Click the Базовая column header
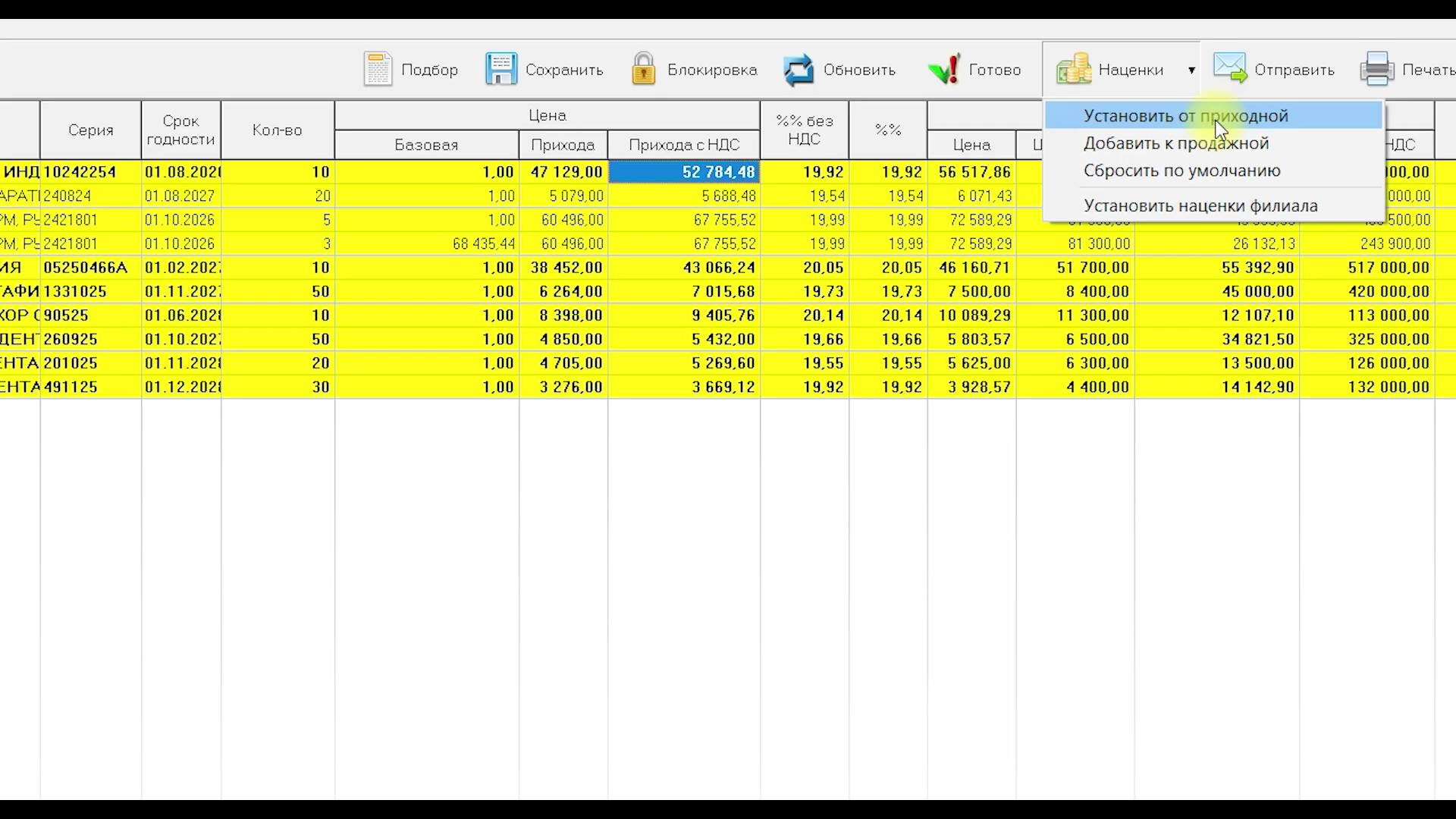 tap(426, 144)
